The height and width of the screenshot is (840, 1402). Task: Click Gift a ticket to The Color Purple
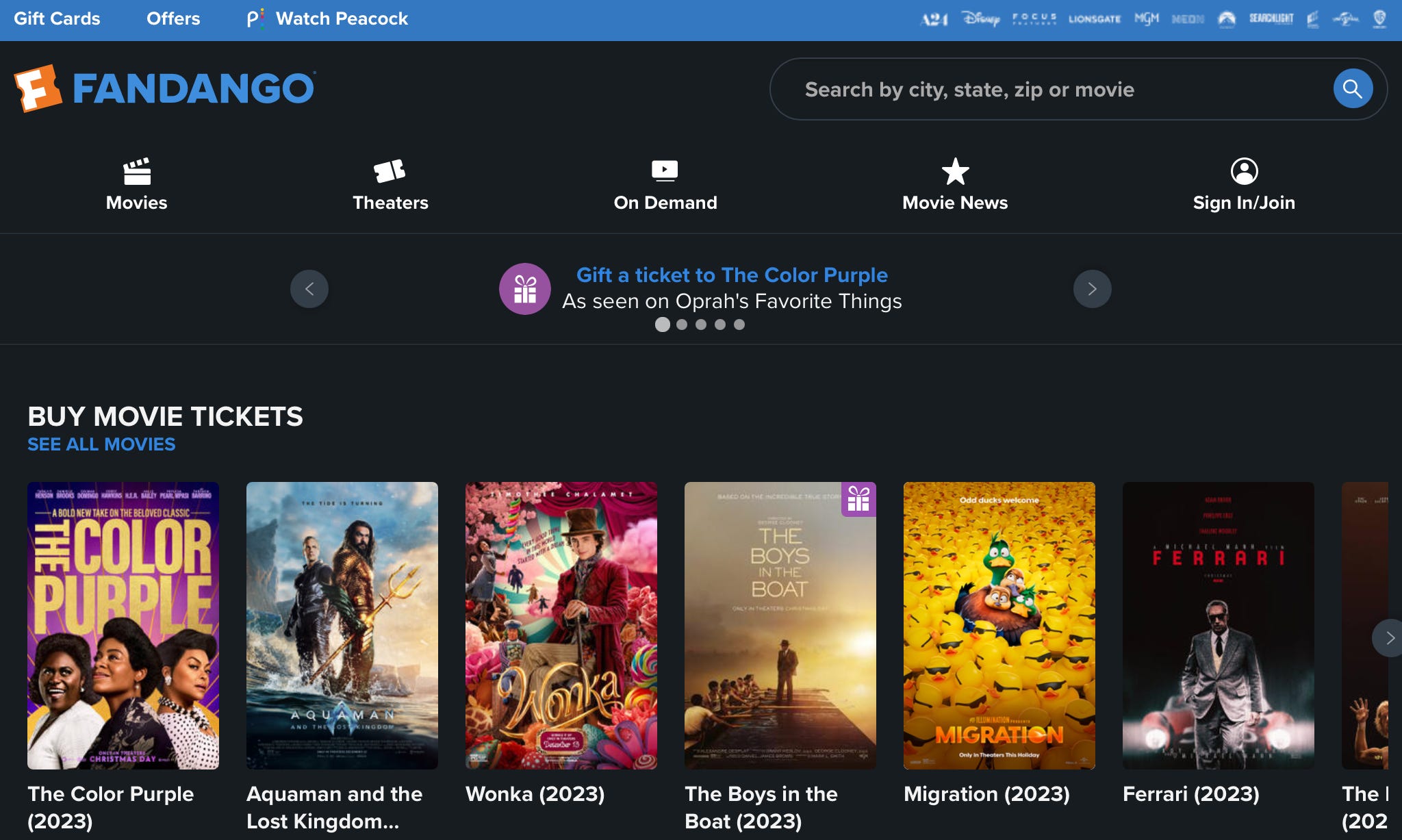[732, 275]
